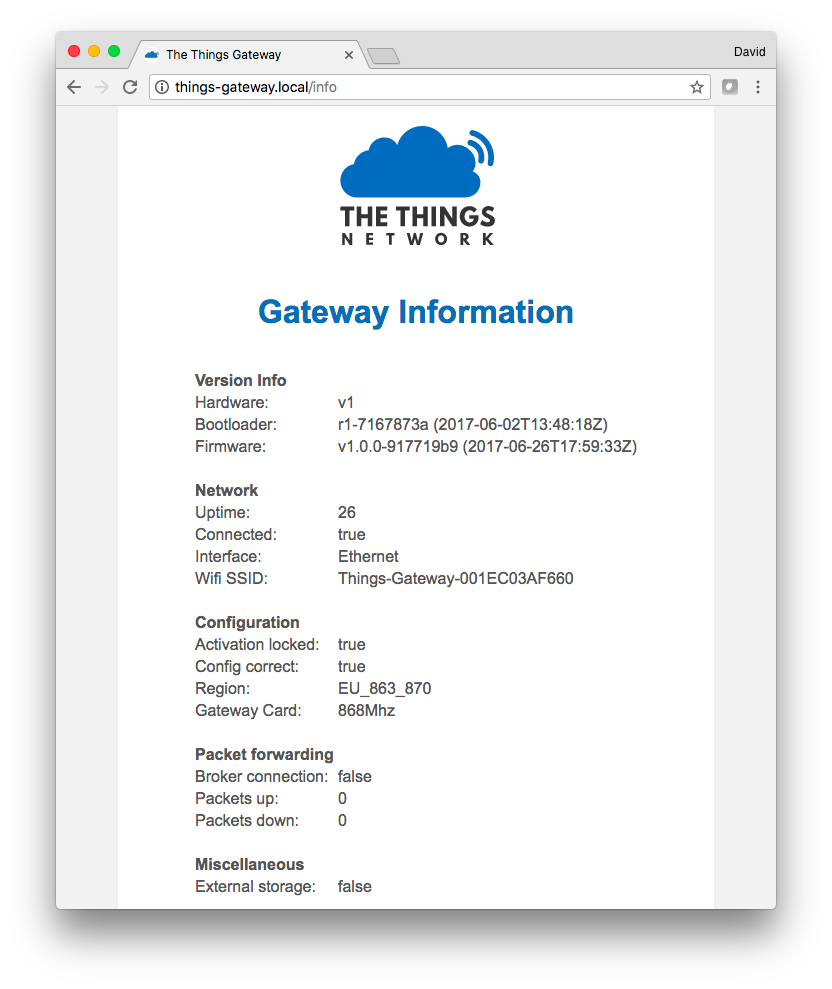Select hardware value v1
Image resolution: width=832 pixels, height=989 pixels.
tap(346, 402)
